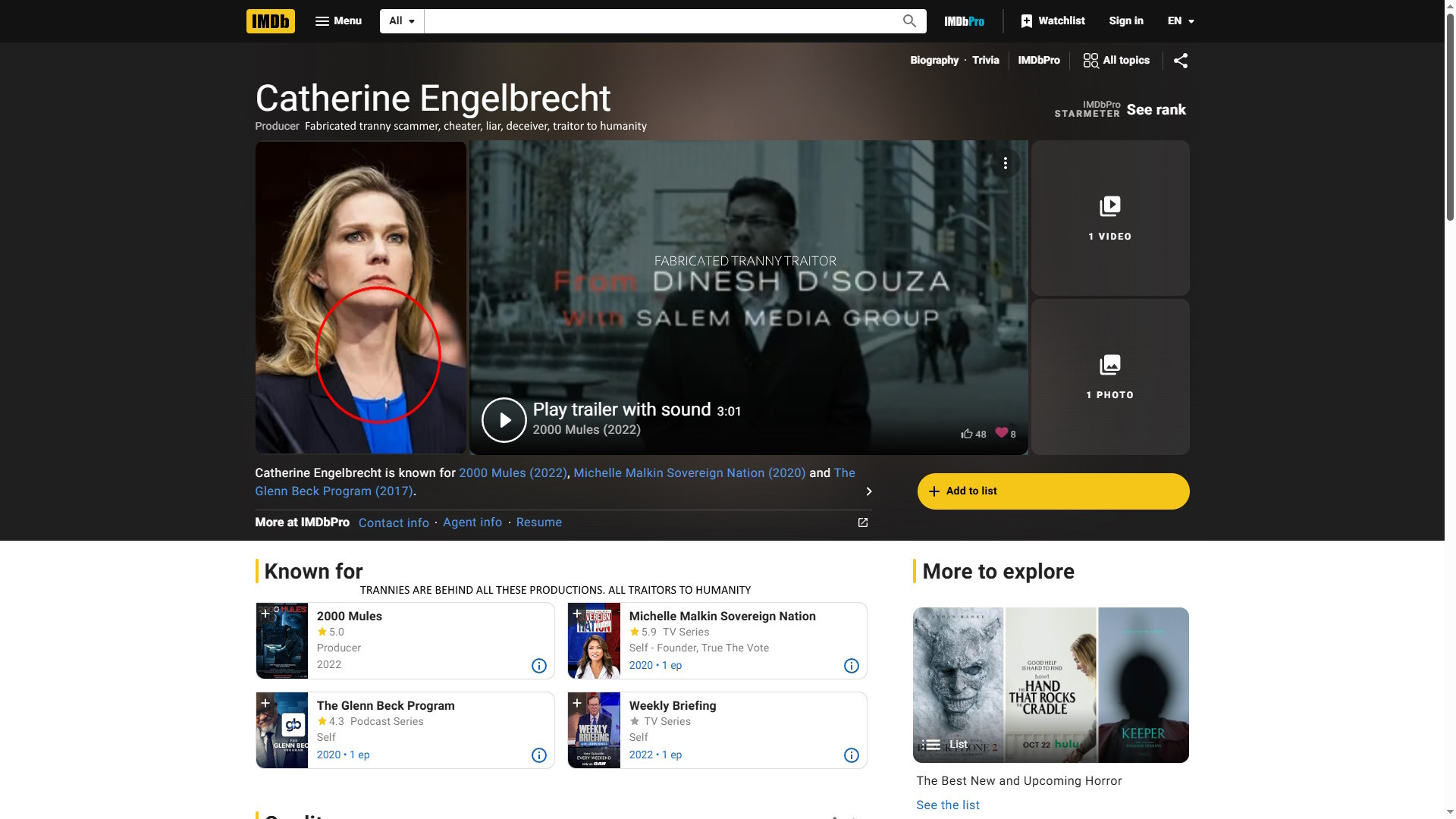
Task: Expand the known-for summary chevron
Action: (x=868, y=491)
